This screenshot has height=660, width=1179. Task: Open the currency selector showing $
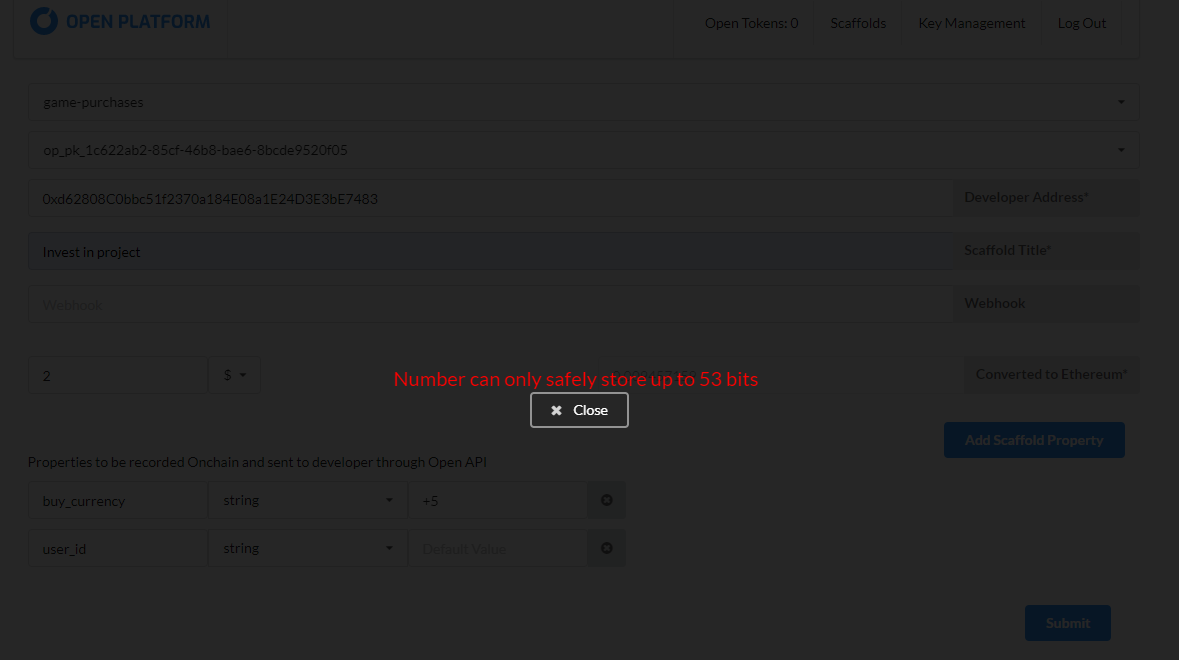235,374
